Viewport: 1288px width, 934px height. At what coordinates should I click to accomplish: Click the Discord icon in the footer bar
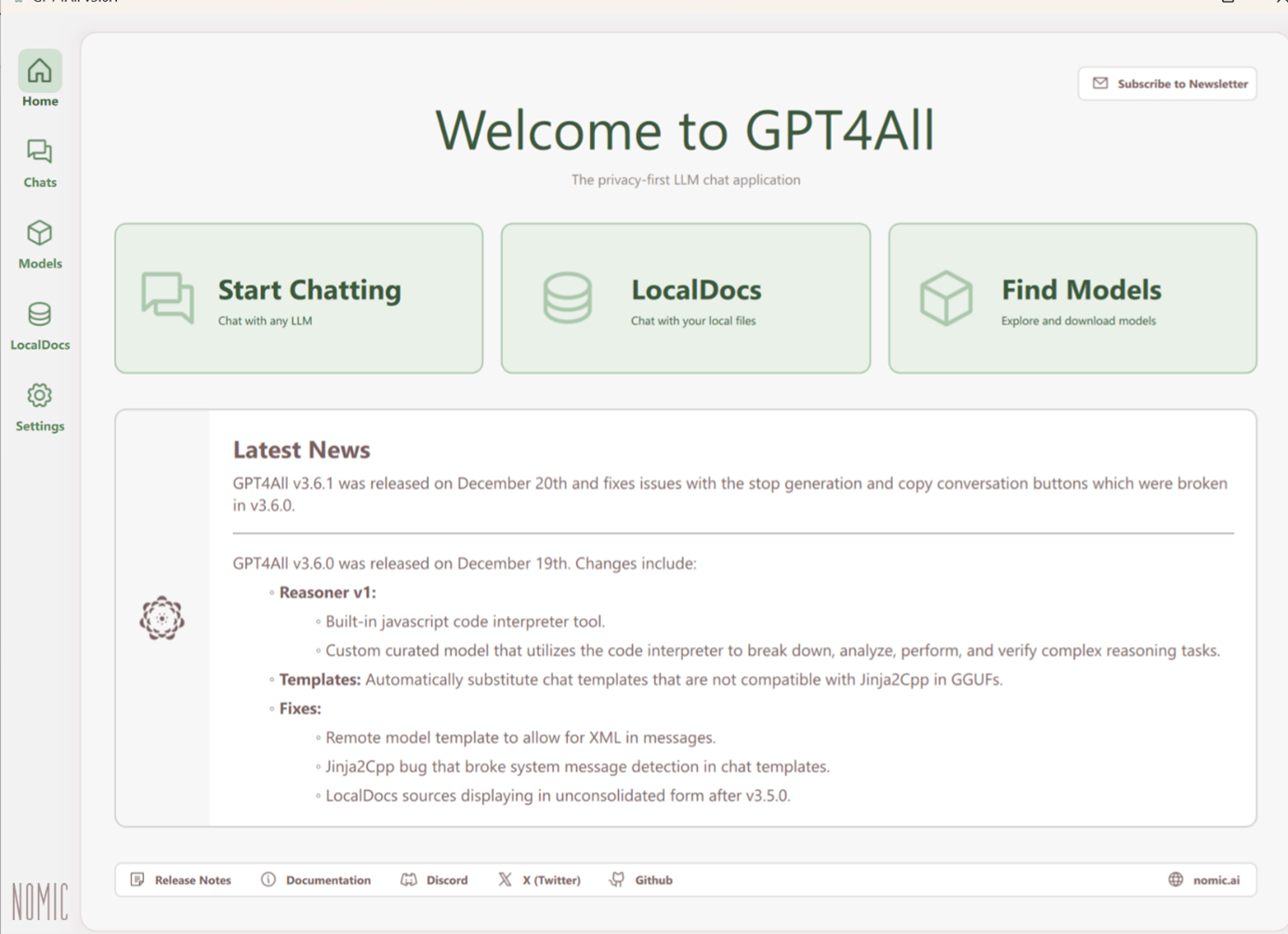pos(410,879)
